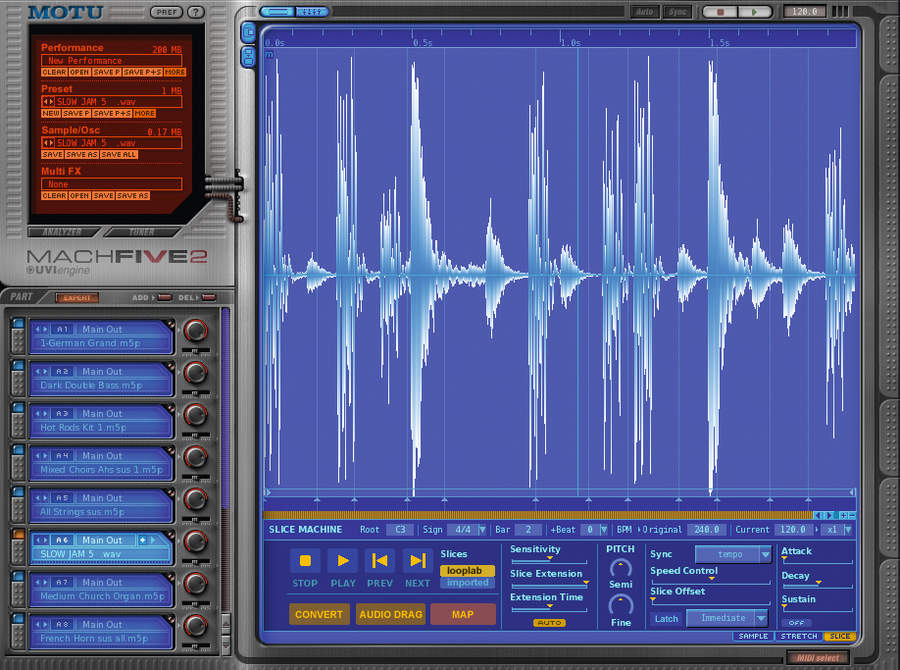The image size is (900, 670).
Task: Adjust the Decay envelope slider
Action: 817,585
